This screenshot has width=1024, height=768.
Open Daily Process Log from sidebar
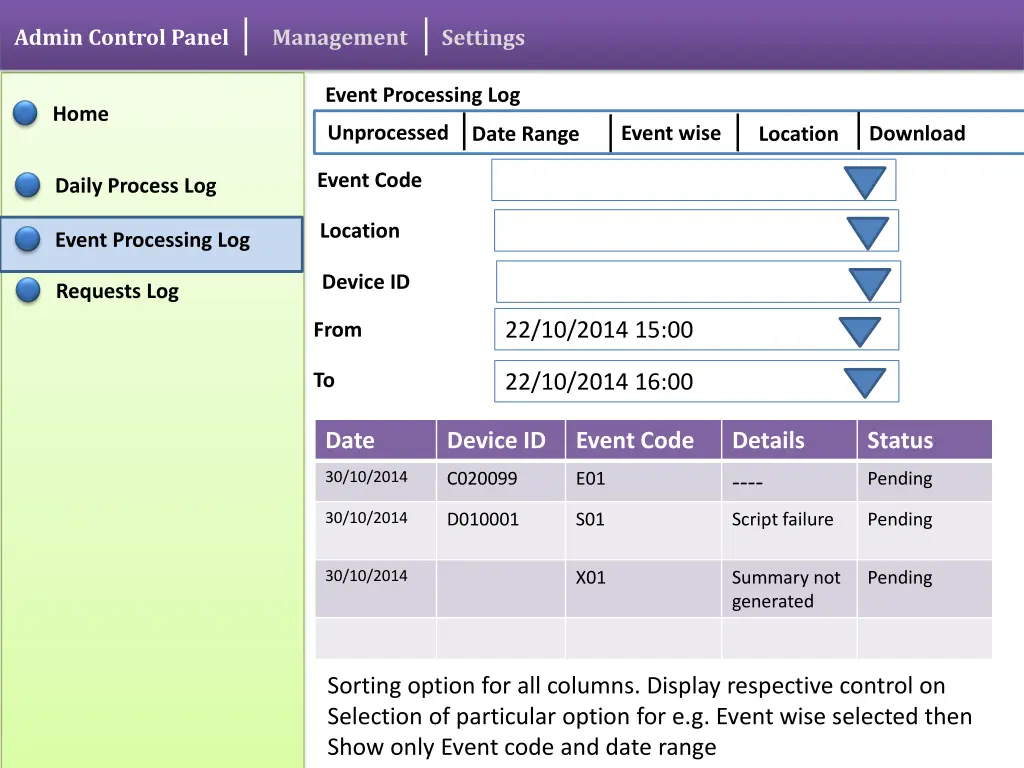(135, 185)
